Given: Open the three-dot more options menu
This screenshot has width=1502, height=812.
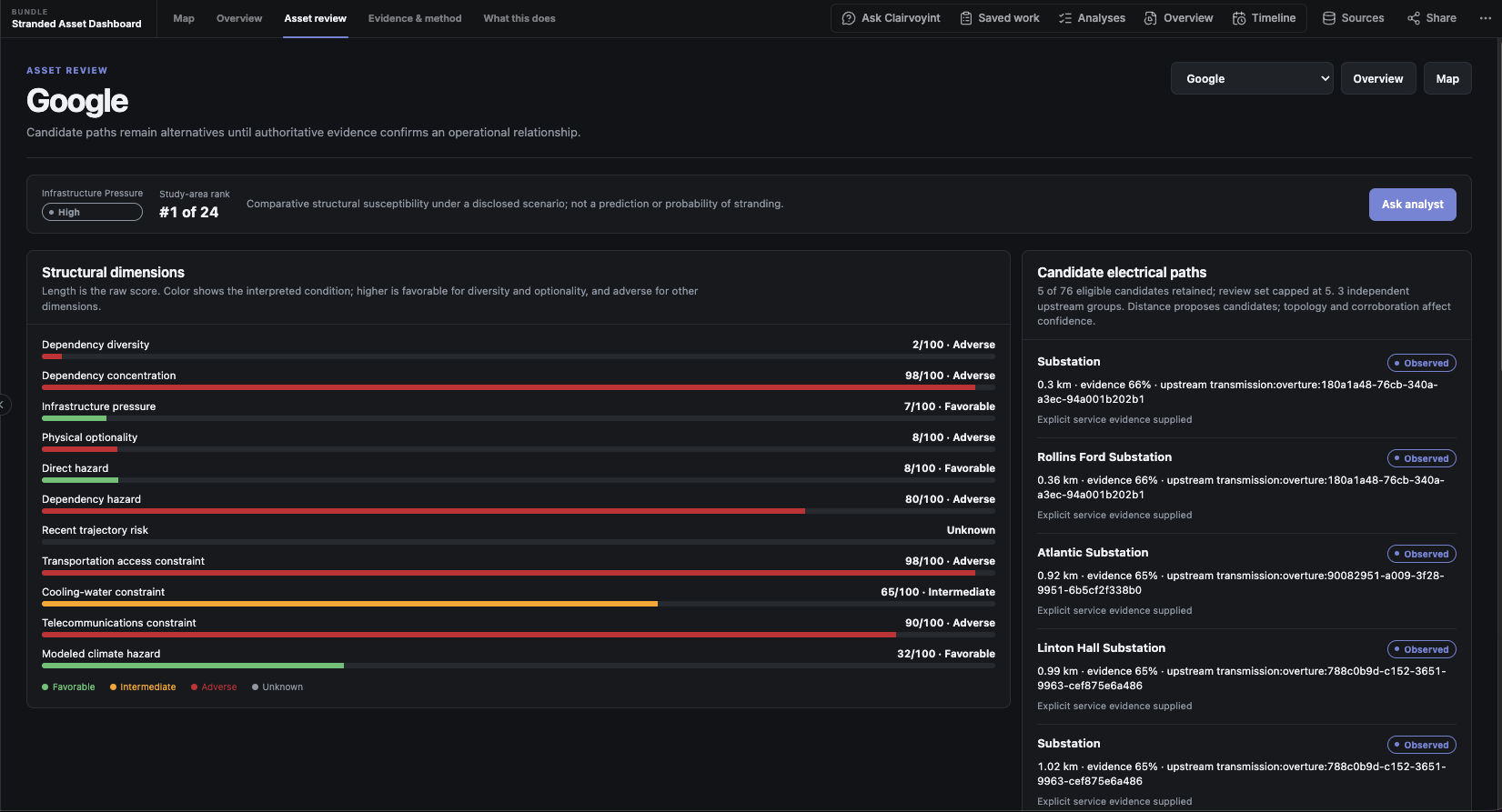Looking at the screenshot, I should [x=1486, y=18].
